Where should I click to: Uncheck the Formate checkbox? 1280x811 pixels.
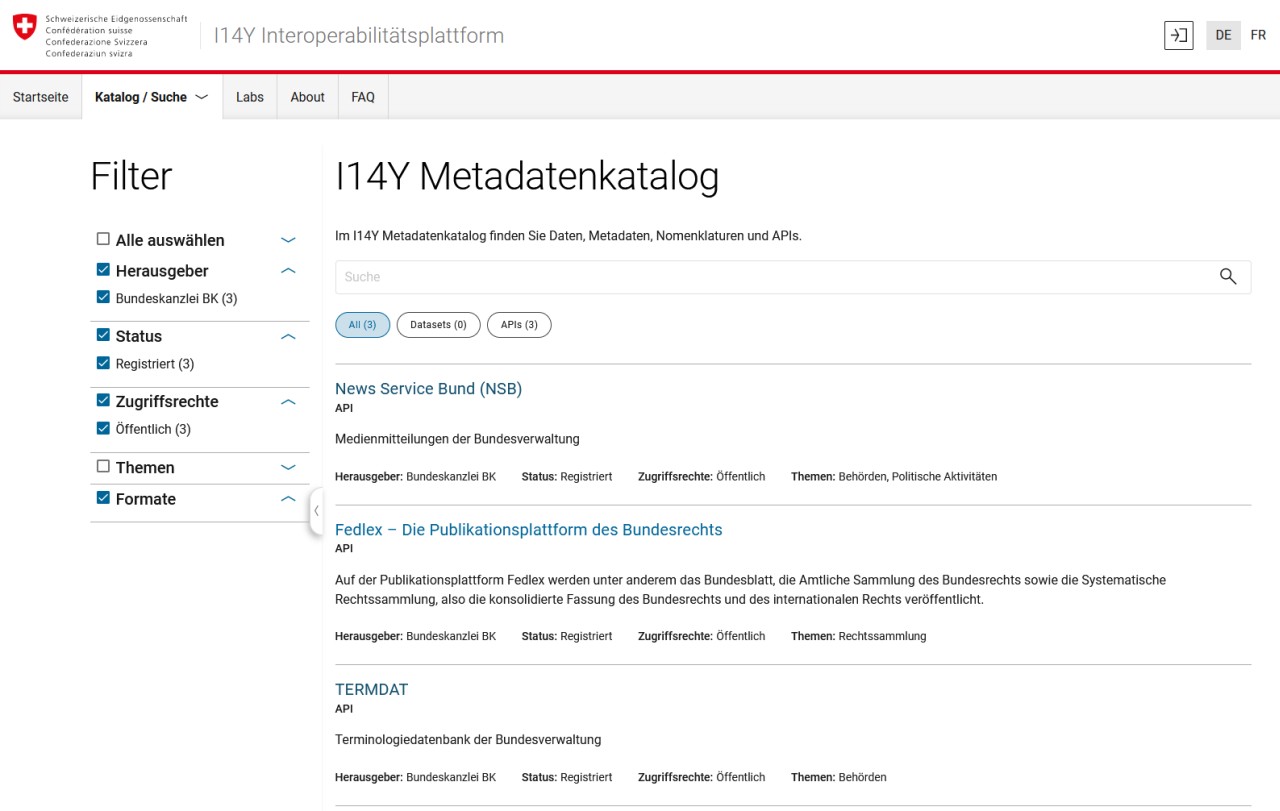pyautogui.click(x=103, y=497)
